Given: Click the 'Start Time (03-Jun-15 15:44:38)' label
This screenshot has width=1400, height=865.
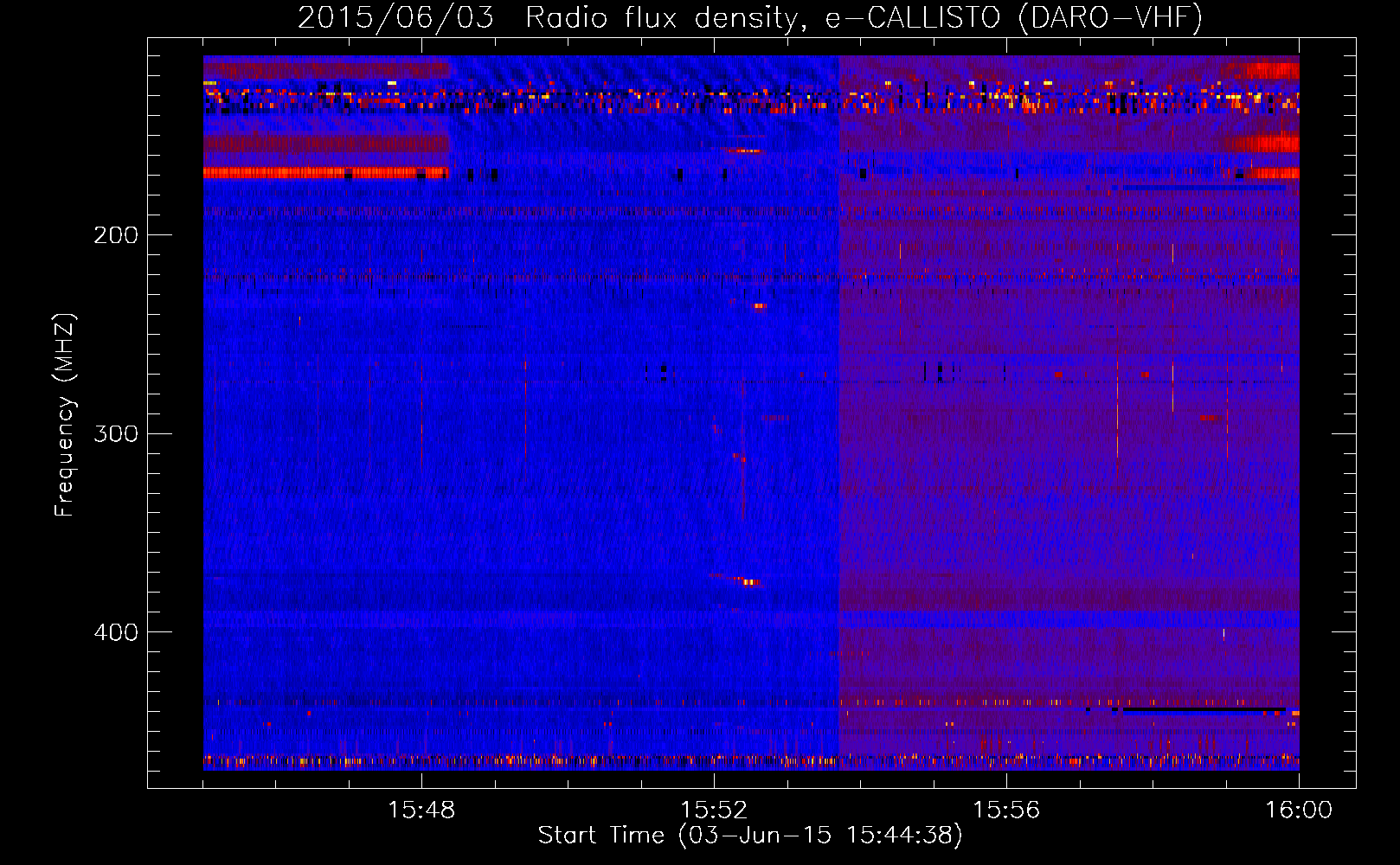Looking at the screenshot, I should pos(750,836).
